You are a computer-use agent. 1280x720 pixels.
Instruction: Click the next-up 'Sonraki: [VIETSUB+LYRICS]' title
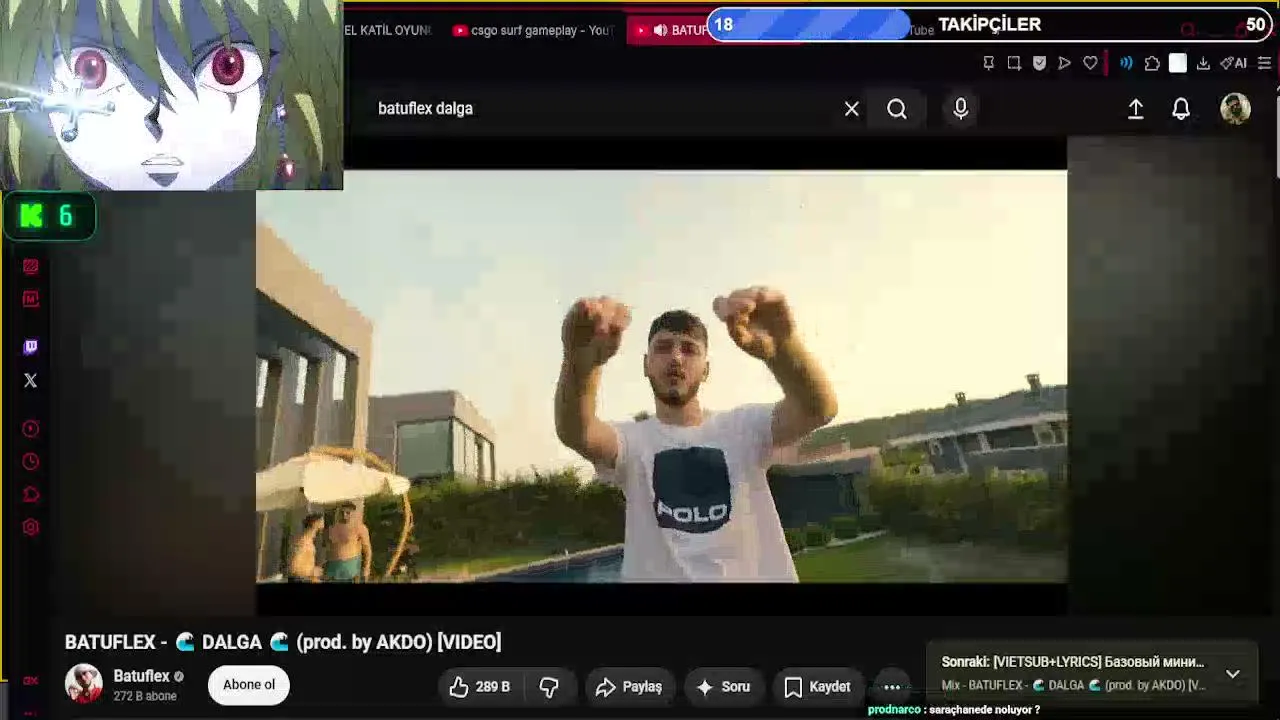click(1073, 662)
